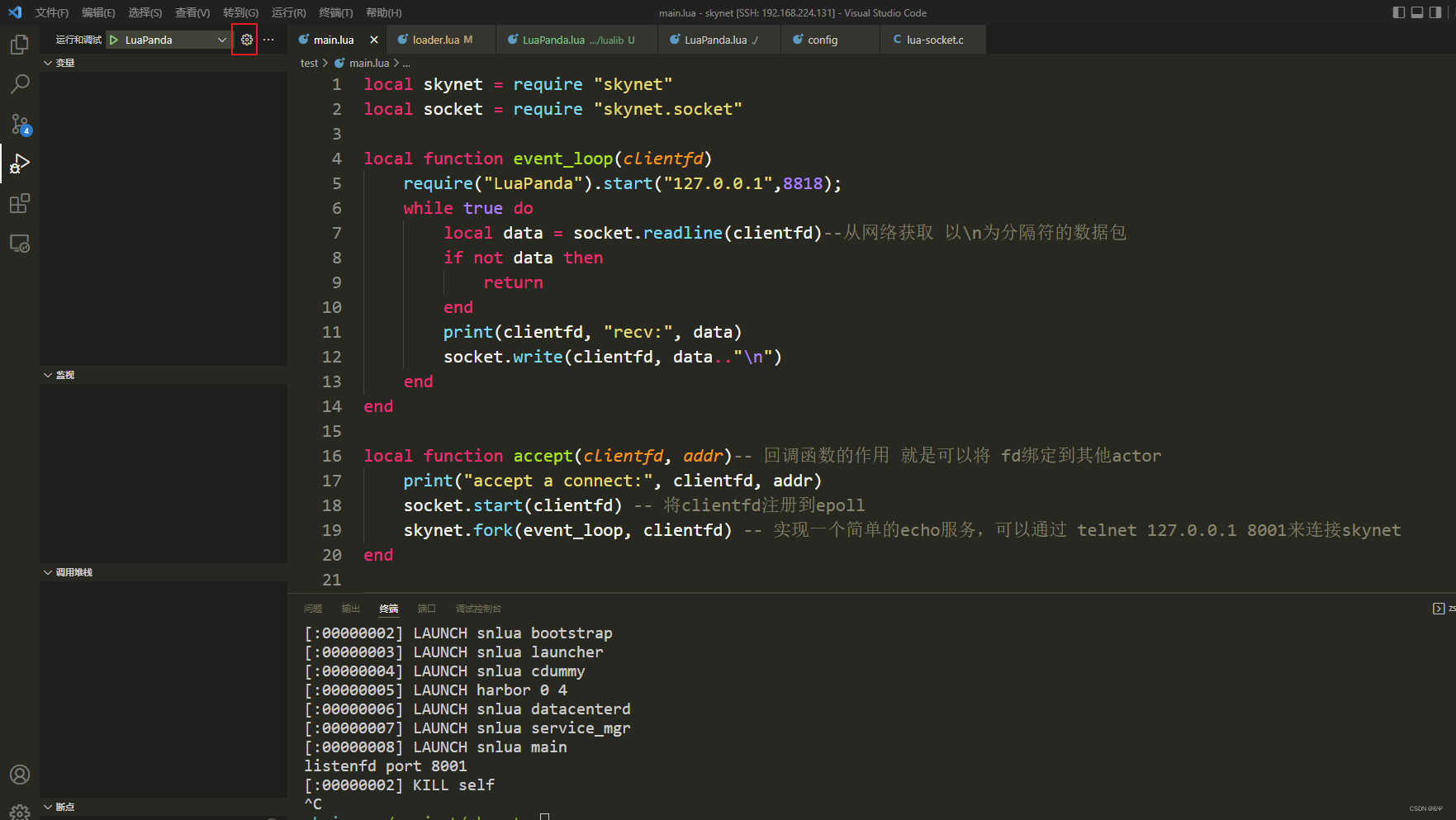Click terminal line "LAUNCH snlua service_mgr"
This screenshot has width=1456, height=820.
[x=522, y=728]
